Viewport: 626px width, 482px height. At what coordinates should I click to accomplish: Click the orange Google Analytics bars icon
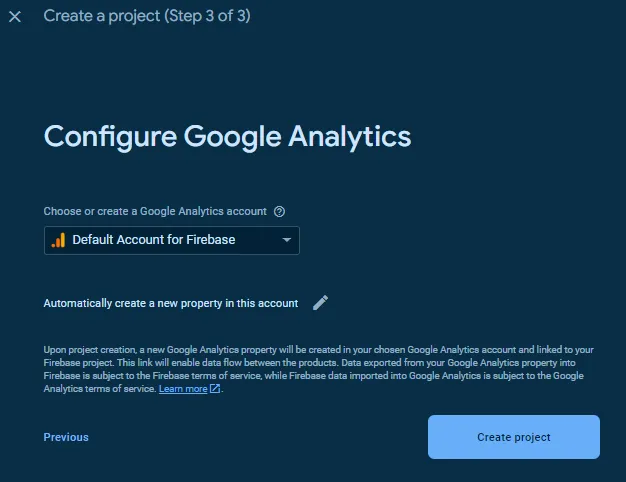[59, 240]
